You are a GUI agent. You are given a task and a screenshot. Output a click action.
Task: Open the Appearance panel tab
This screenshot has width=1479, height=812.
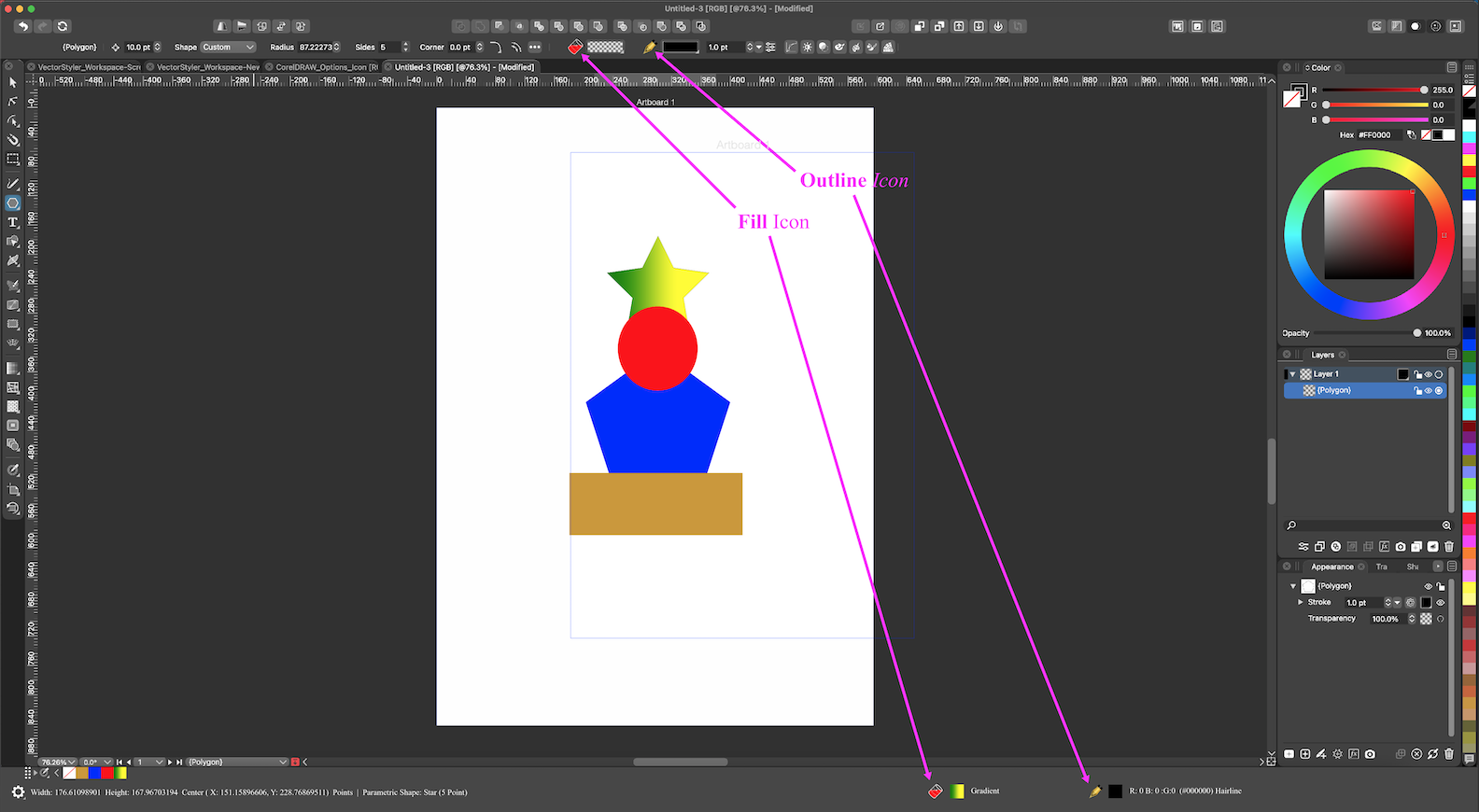pyautogui.click(x=1331, y=567)
